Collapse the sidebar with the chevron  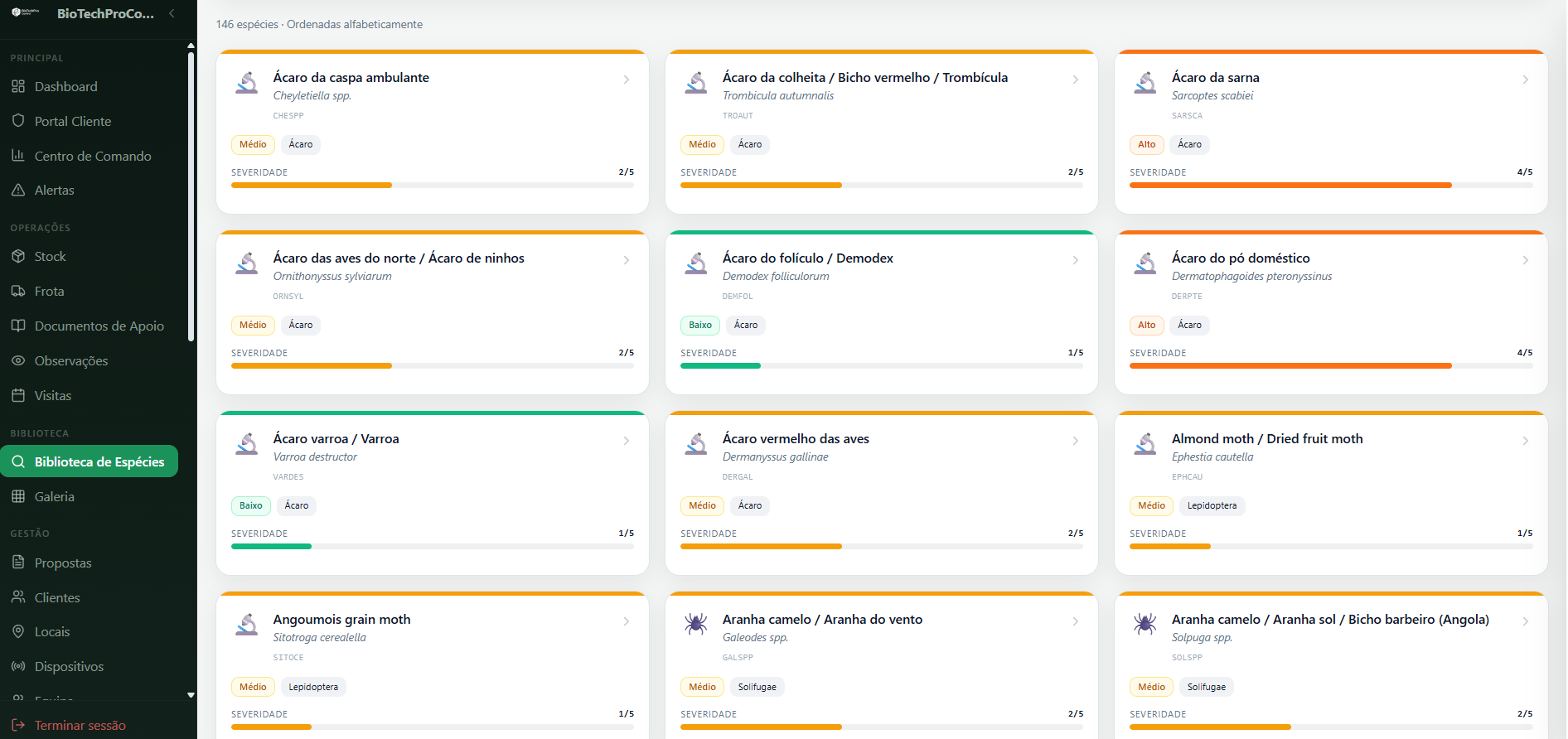click(x=172, y=13)
